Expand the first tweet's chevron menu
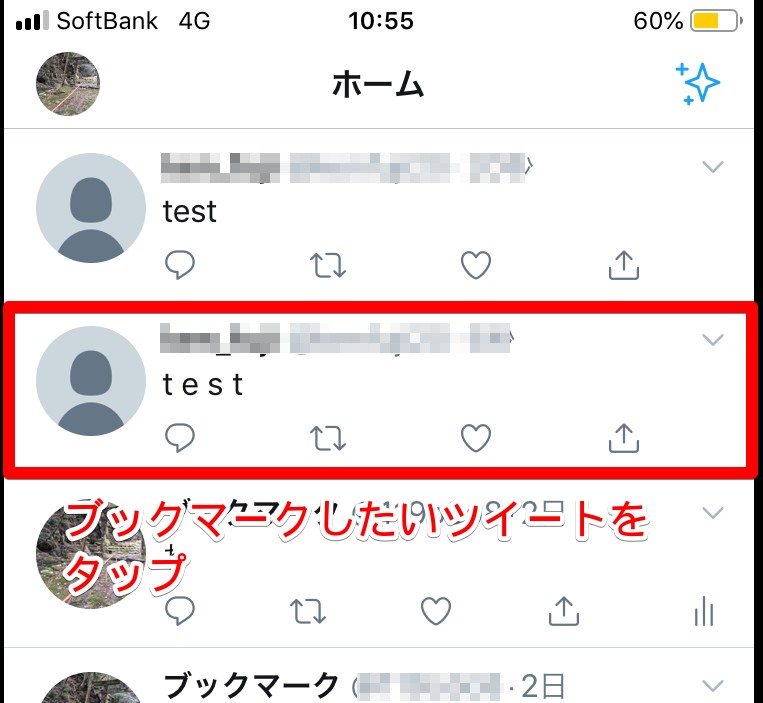Image resolution: width=763 pixels, height=703 pixels. point(713,167)
